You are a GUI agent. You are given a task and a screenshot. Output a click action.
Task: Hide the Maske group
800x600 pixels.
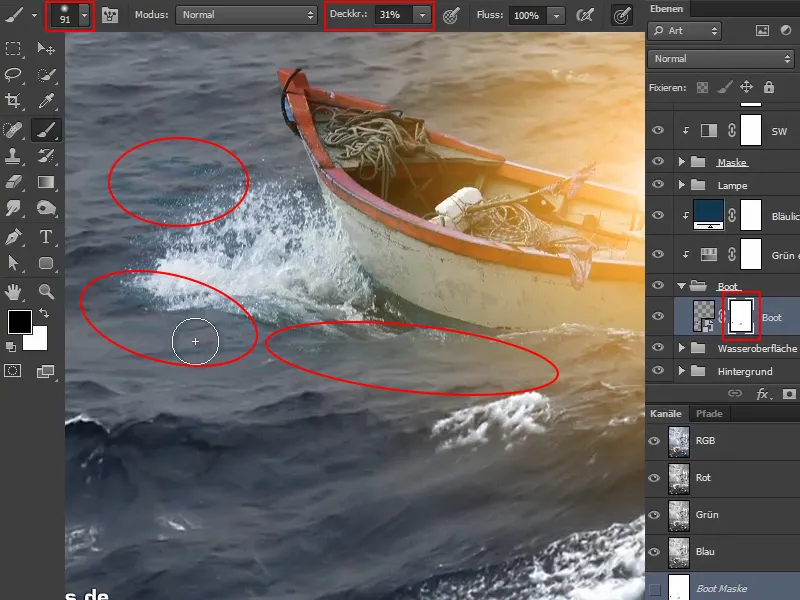coord(658,161)
